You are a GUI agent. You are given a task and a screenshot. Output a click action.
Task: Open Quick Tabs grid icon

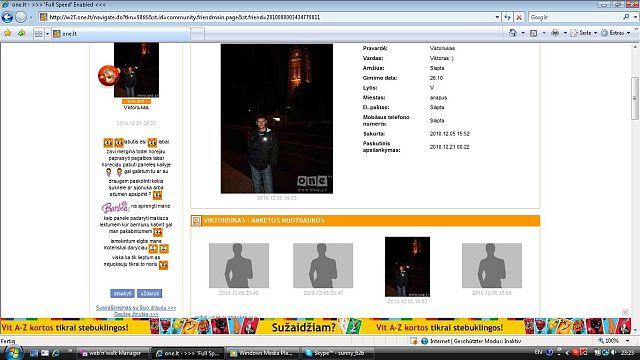tap(38, 33)
